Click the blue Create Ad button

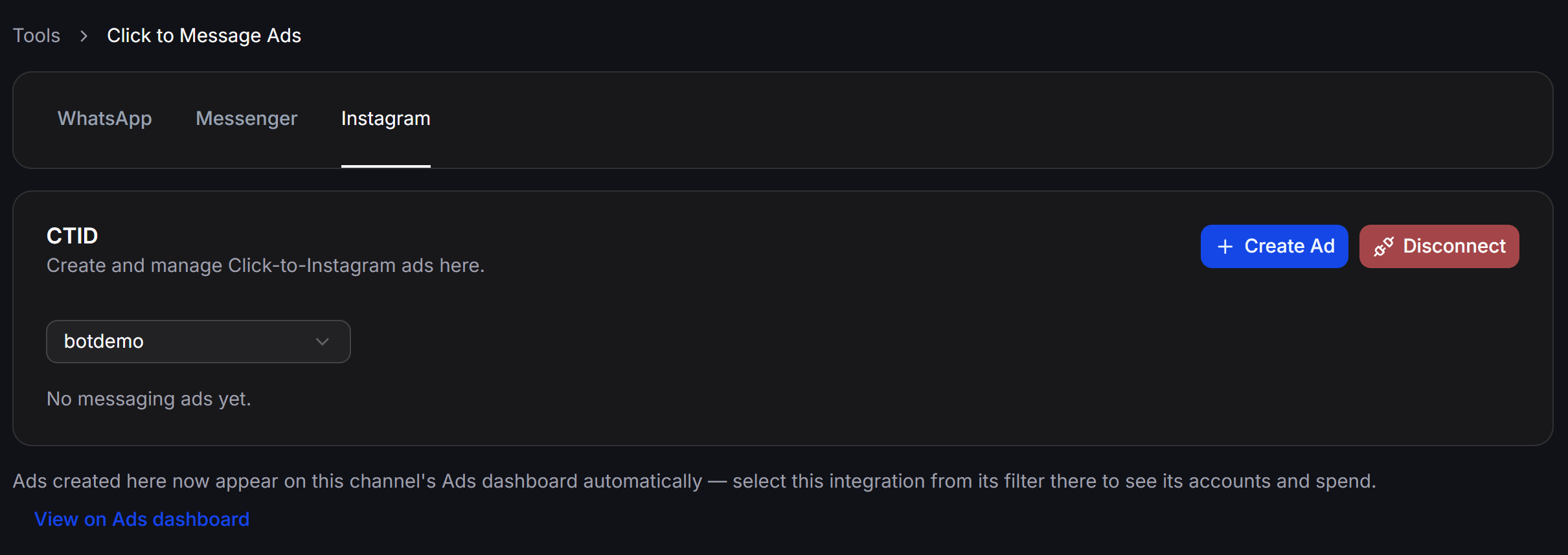(x=1274, y=246)
